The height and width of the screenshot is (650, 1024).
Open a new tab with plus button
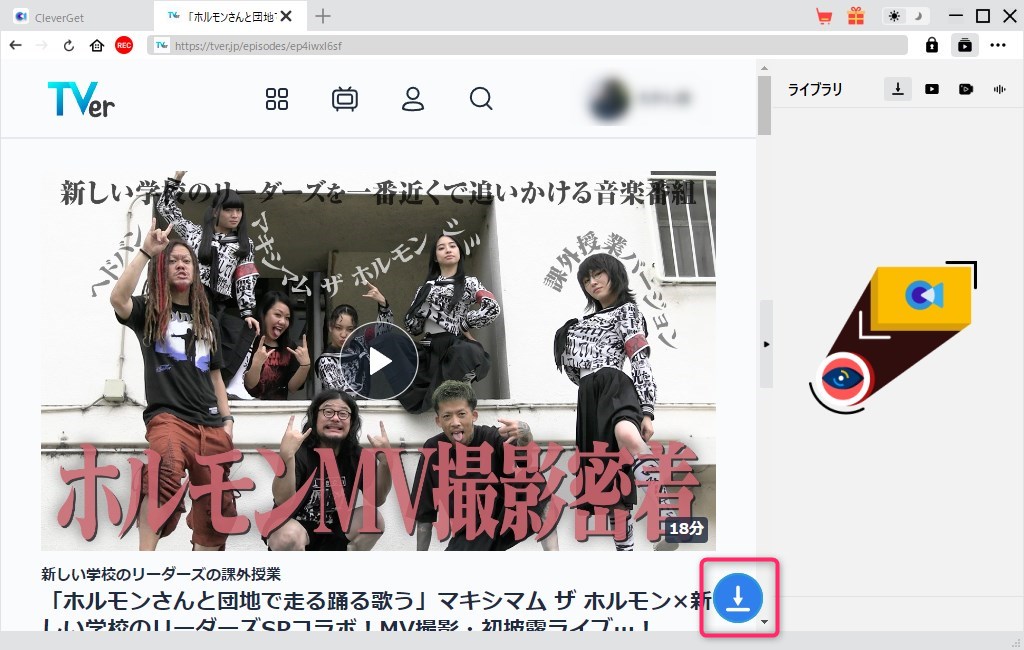[x=323, y=16]
